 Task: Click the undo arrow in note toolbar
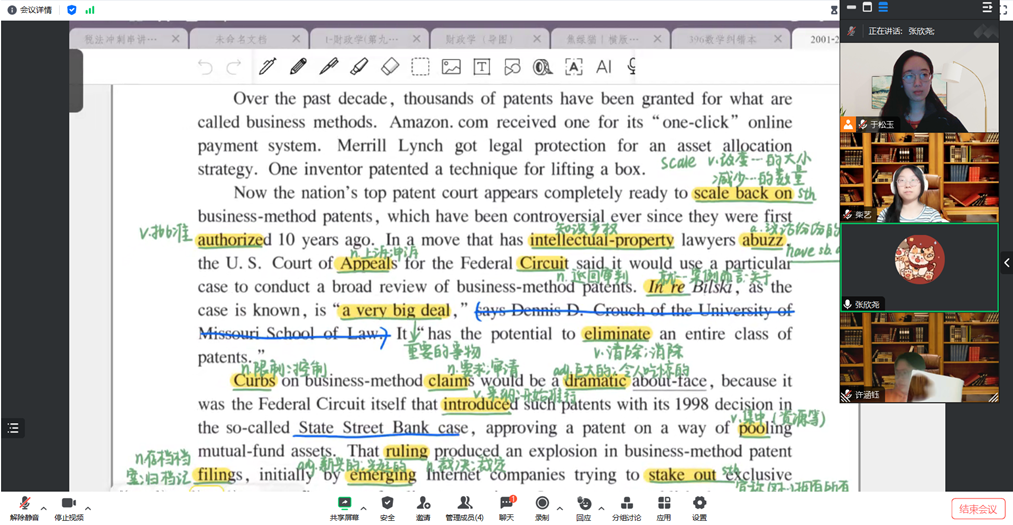pos(205,67)
